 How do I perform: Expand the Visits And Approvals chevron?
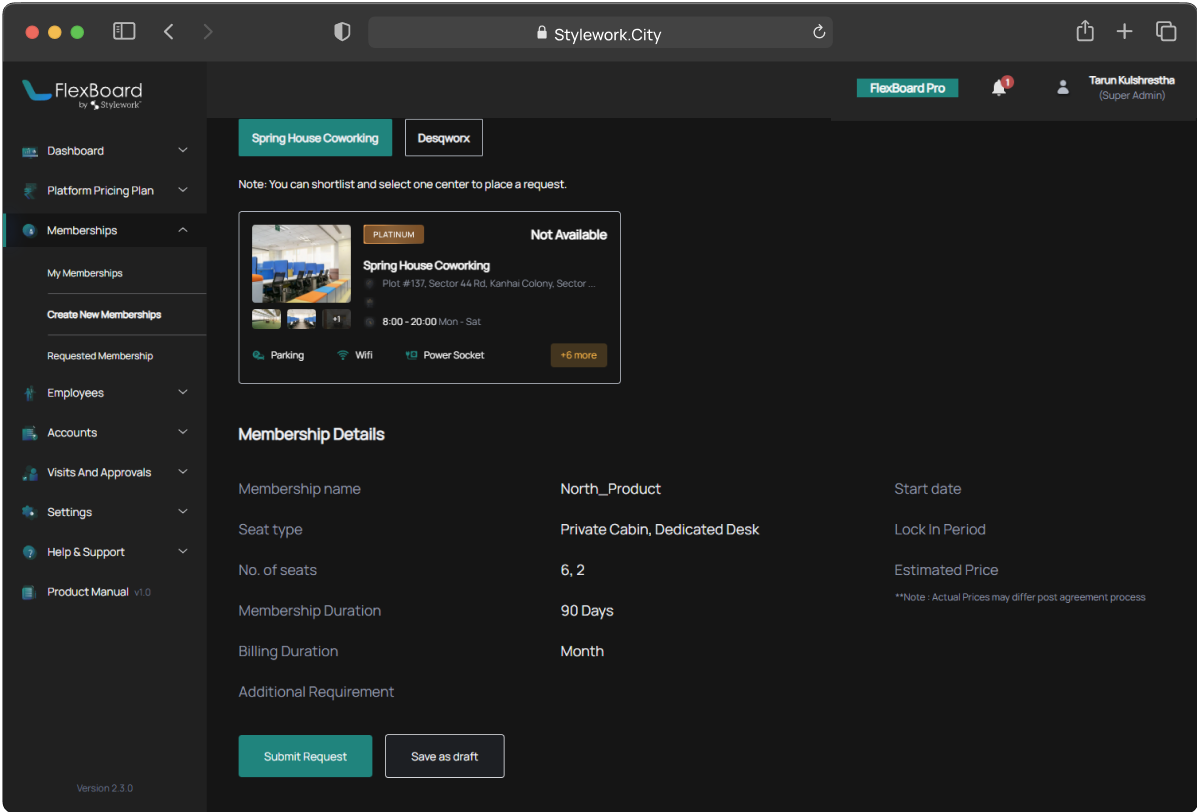[x=182, y=472]
